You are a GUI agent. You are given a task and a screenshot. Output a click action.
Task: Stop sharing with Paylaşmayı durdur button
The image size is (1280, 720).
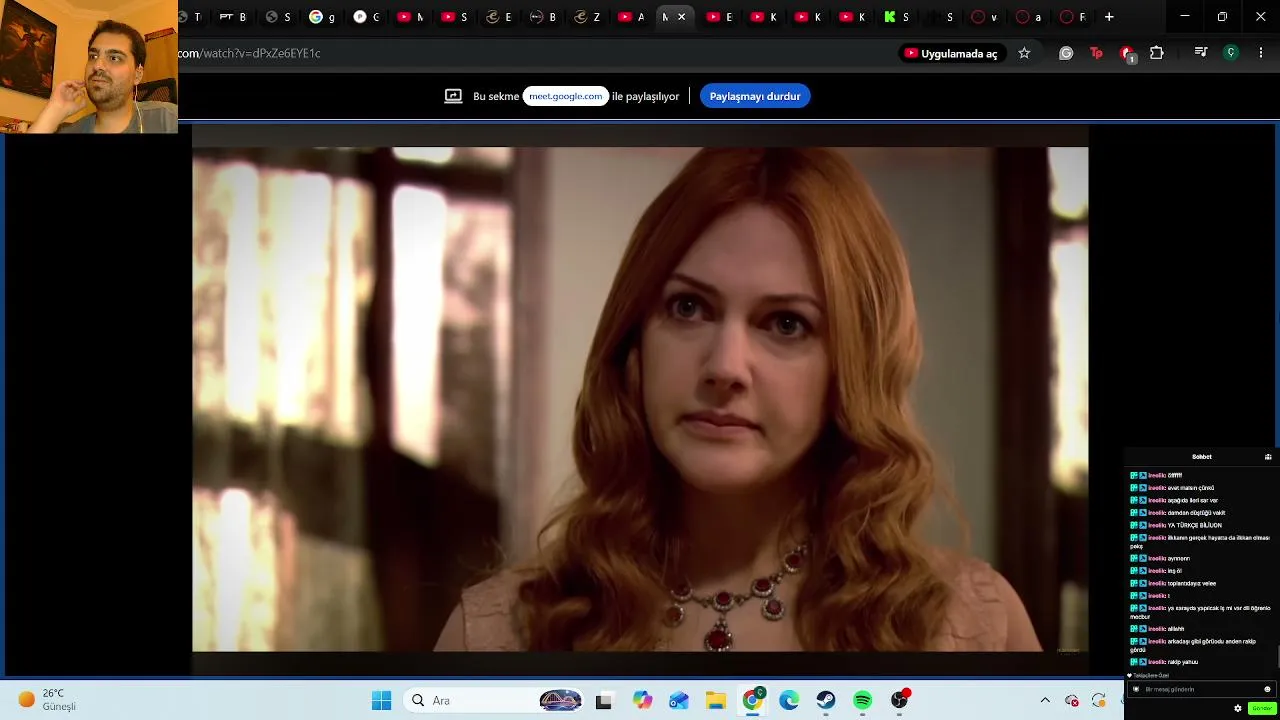click(x=755, y=96)
